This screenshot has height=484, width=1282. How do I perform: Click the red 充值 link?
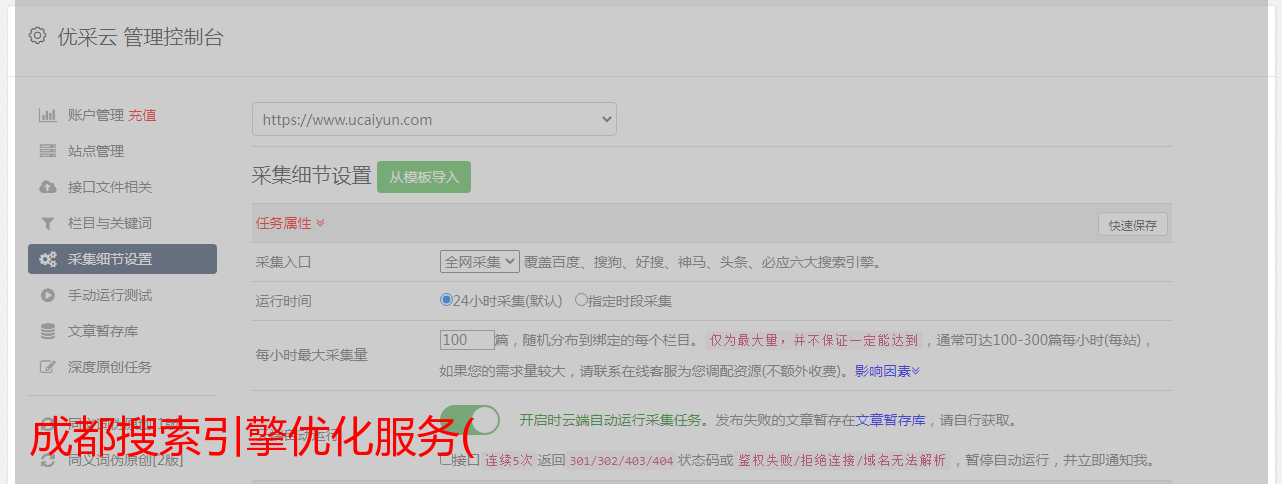pos(142,115)
